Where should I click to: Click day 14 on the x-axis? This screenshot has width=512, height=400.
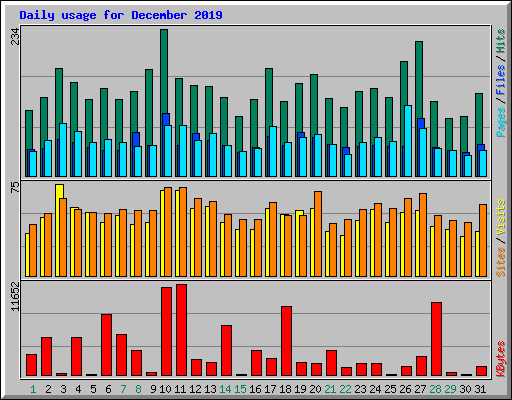click(x=225, y=389)
